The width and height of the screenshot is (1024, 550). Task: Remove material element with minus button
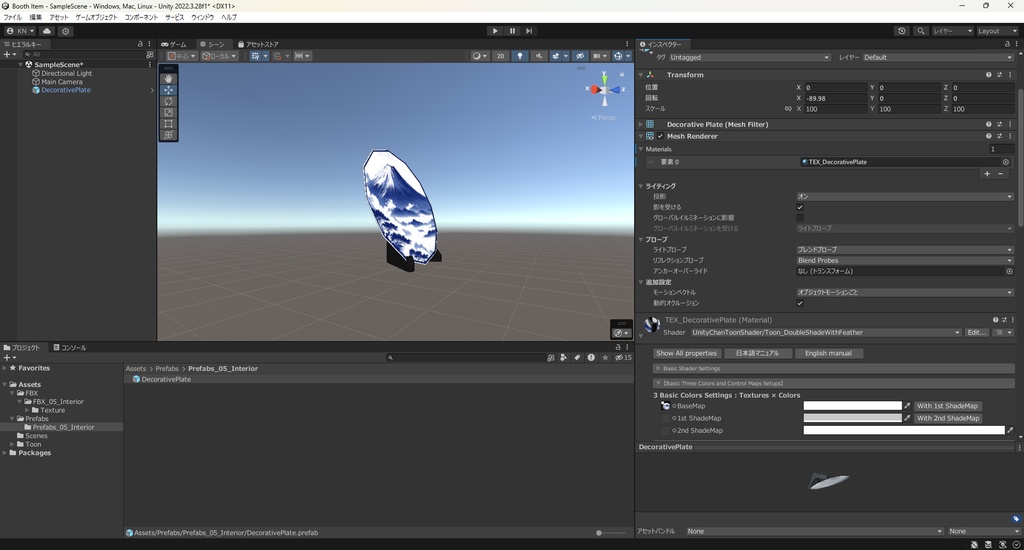click(x=1000, y=174)
